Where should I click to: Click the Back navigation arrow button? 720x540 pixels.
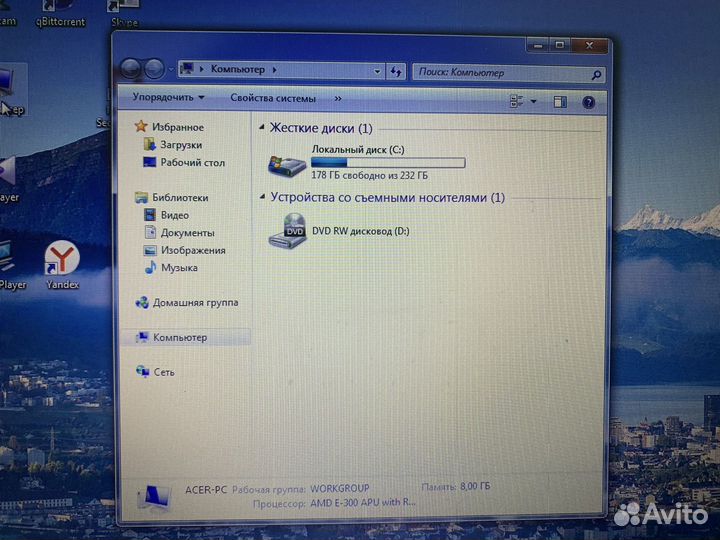tap(130, 69)
